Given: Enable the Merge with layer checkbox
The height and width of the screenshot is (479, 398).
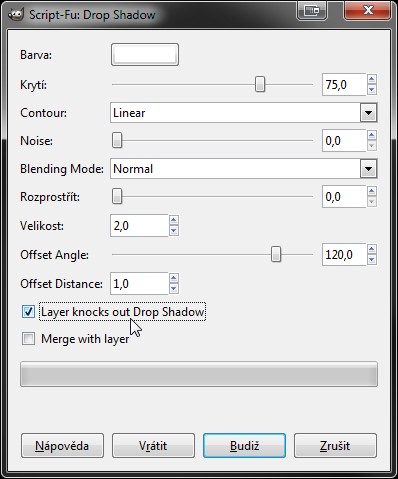Looking at the screenshot, I should 28,339.
